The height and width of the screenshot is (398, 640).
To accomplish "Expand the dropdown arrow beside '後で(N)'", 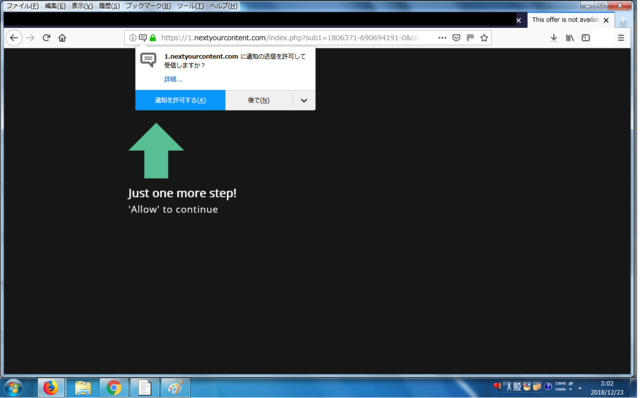I will coord(304,100).
